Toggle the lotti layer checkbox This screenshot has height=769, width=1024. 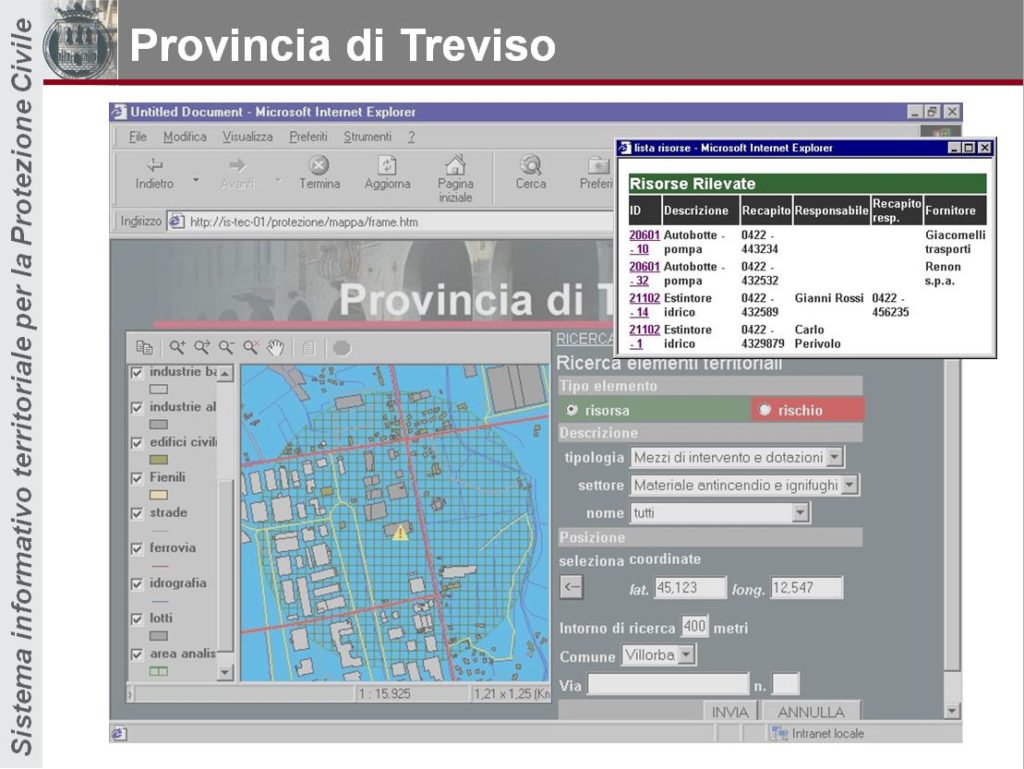pyautogui.click(x=136, y=620)
